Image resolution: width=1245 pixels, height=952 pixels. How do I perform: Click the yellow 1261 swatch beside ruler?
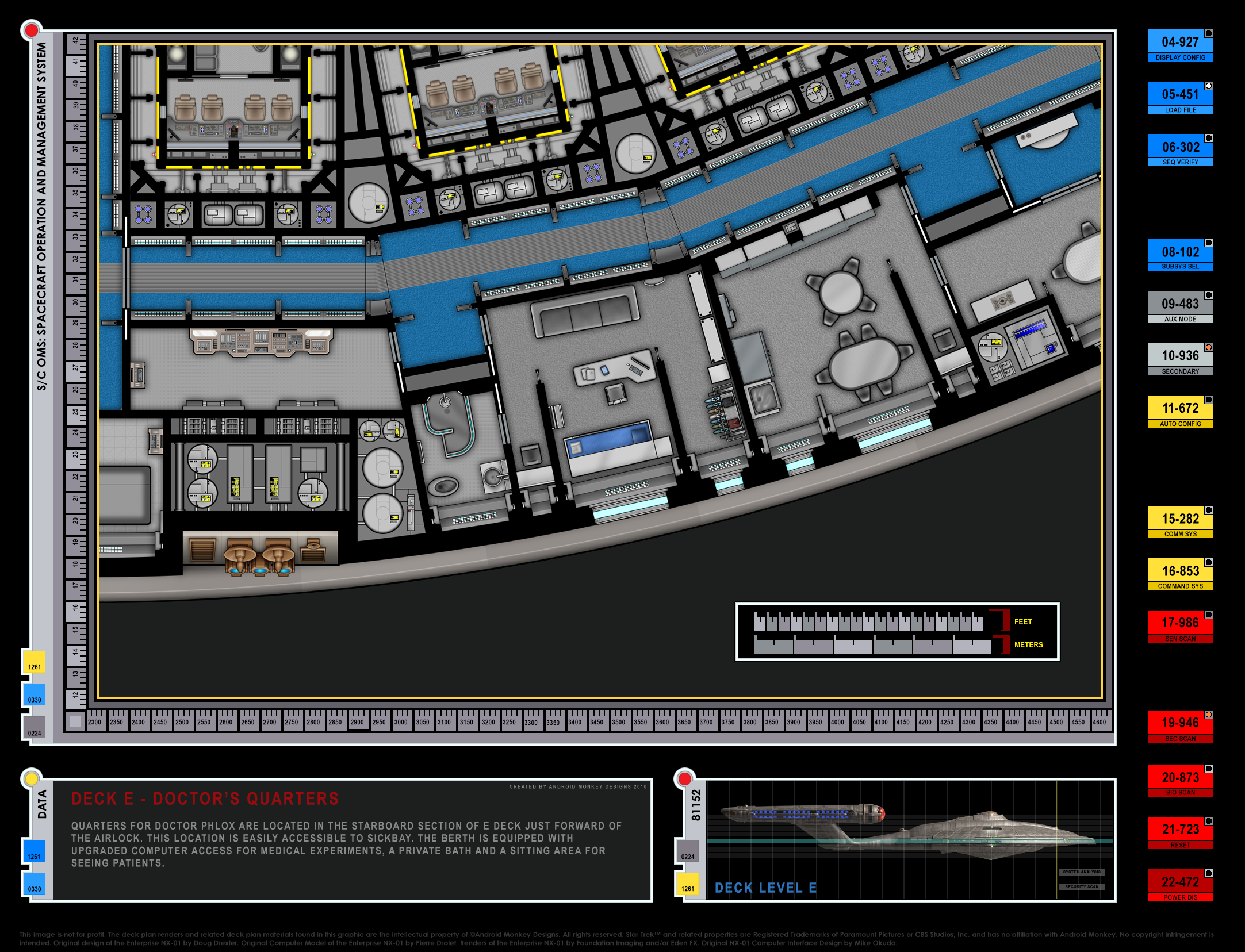point(34,662)
